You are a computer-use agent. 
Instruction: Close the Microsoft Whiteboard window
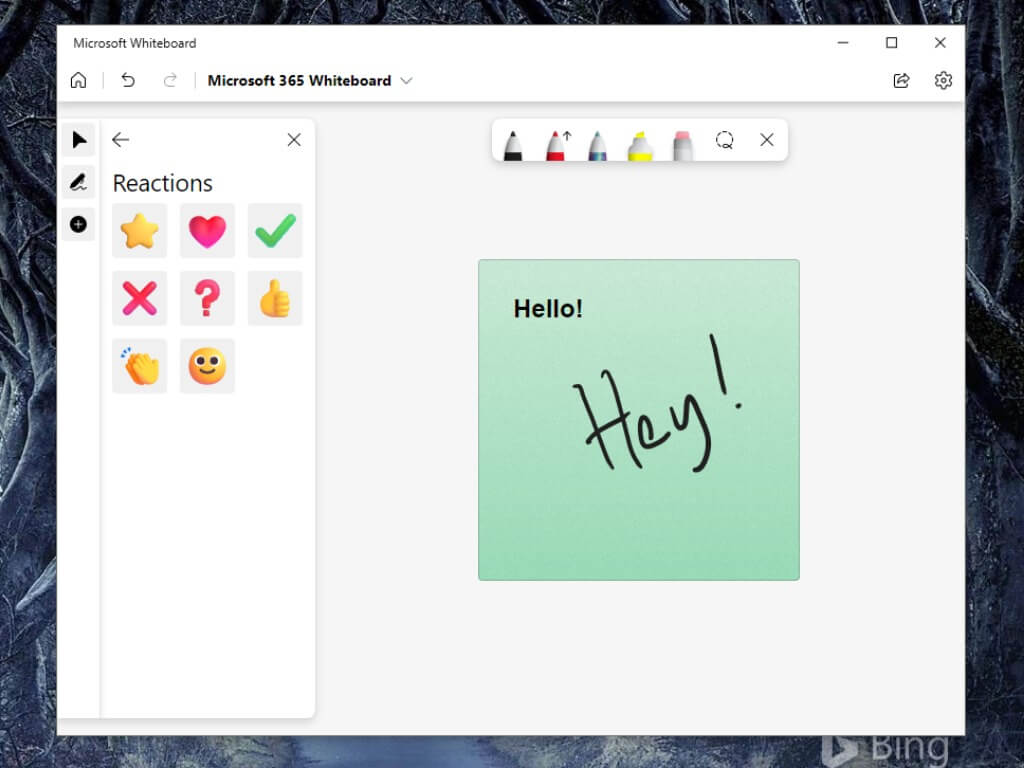point(940,42)
